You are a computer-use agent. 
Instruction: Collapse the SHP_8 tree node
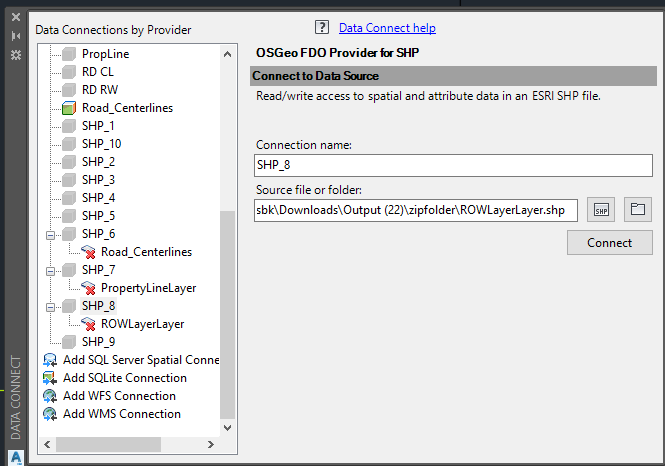coord(50,306)
